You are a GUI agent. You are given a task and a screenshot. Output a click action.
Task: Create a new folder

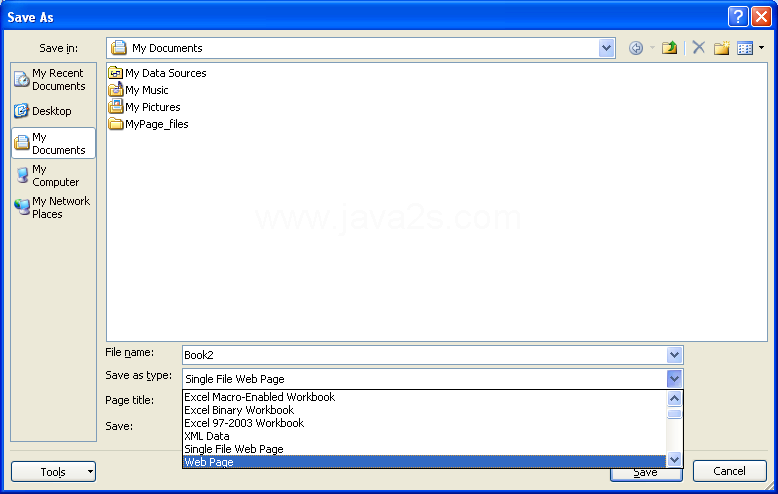point(721,48)
